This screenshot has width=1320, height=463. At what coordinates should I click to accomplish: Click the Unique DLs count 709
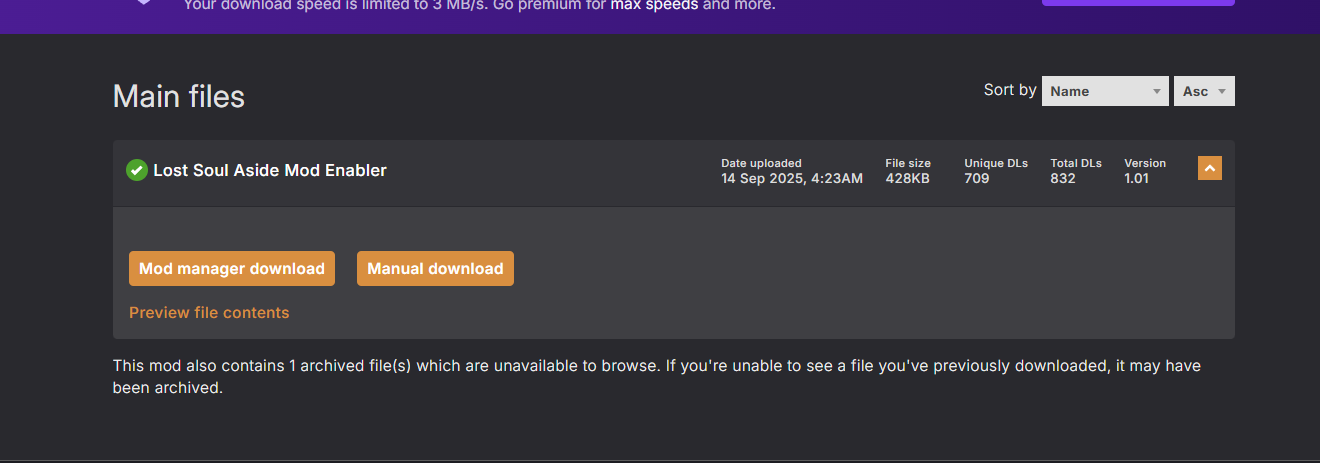[x=977, y=178]
